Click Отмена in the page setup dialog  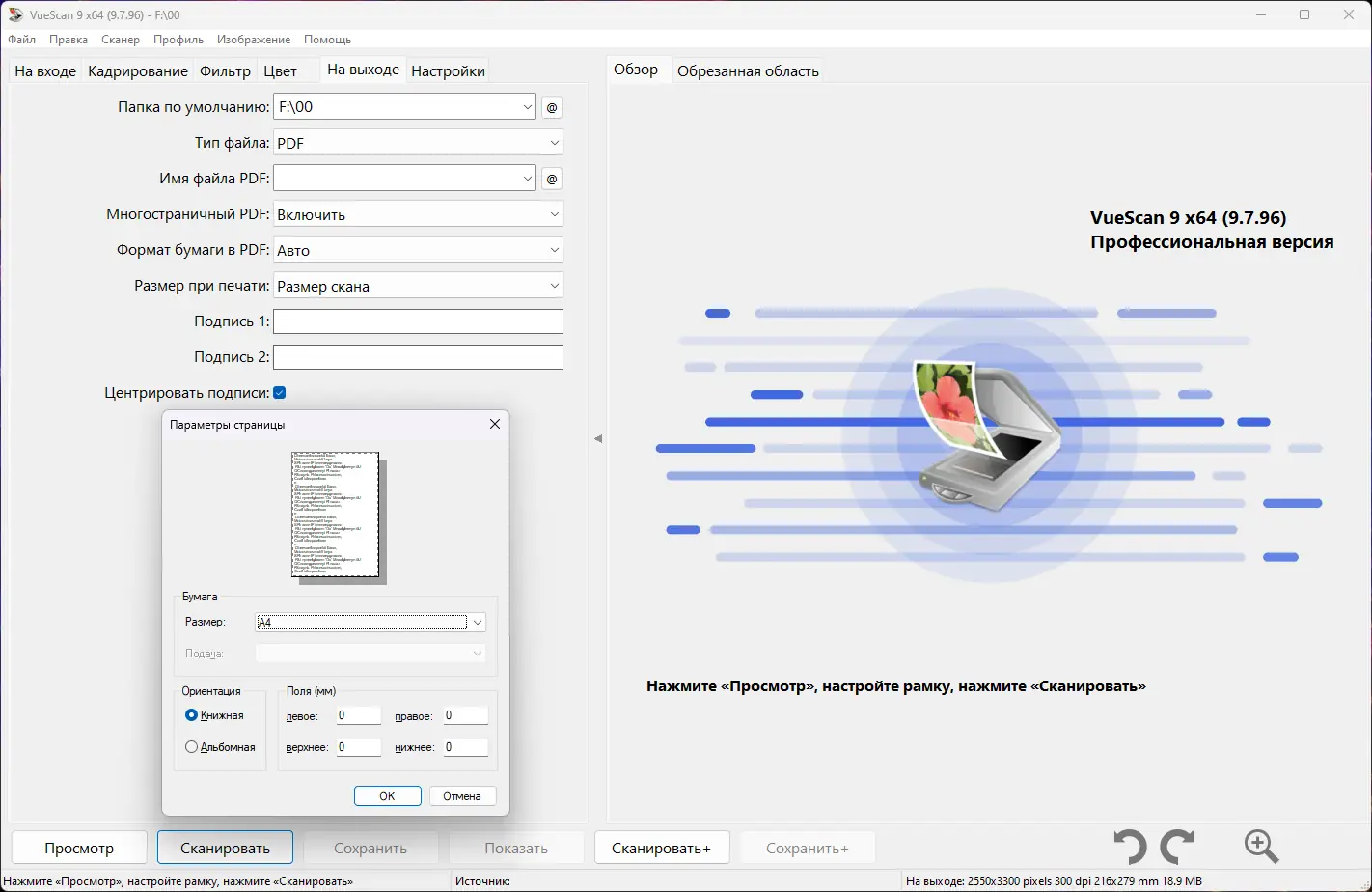click(462, 796)
